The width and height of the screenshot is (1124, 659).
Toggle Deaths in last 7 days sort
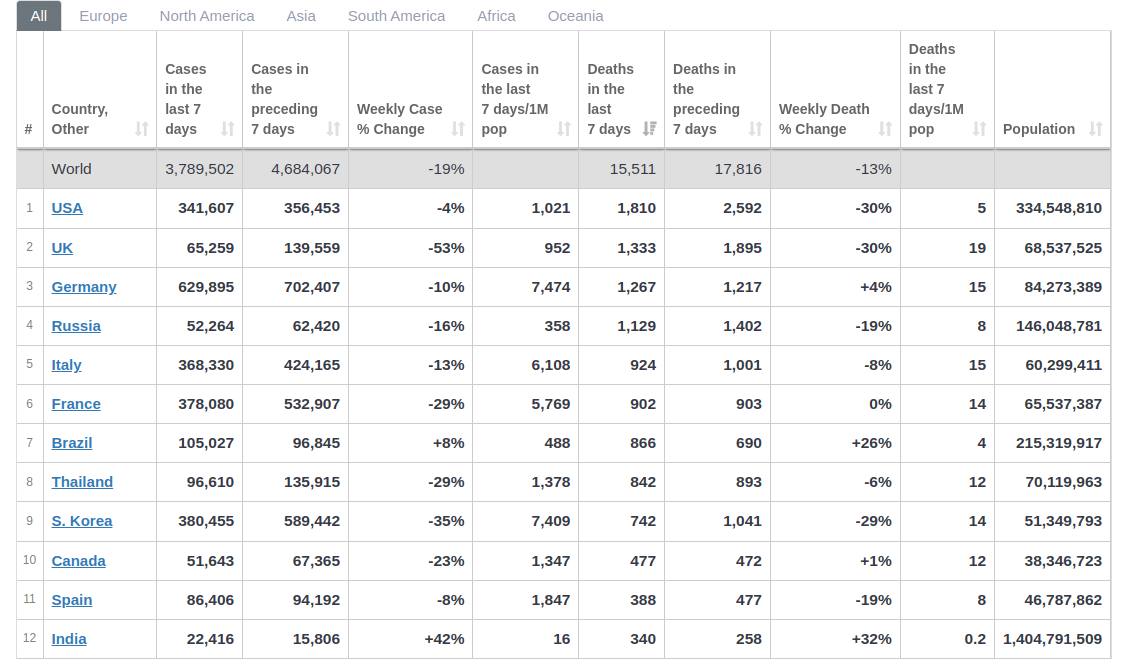coord(650,129)
